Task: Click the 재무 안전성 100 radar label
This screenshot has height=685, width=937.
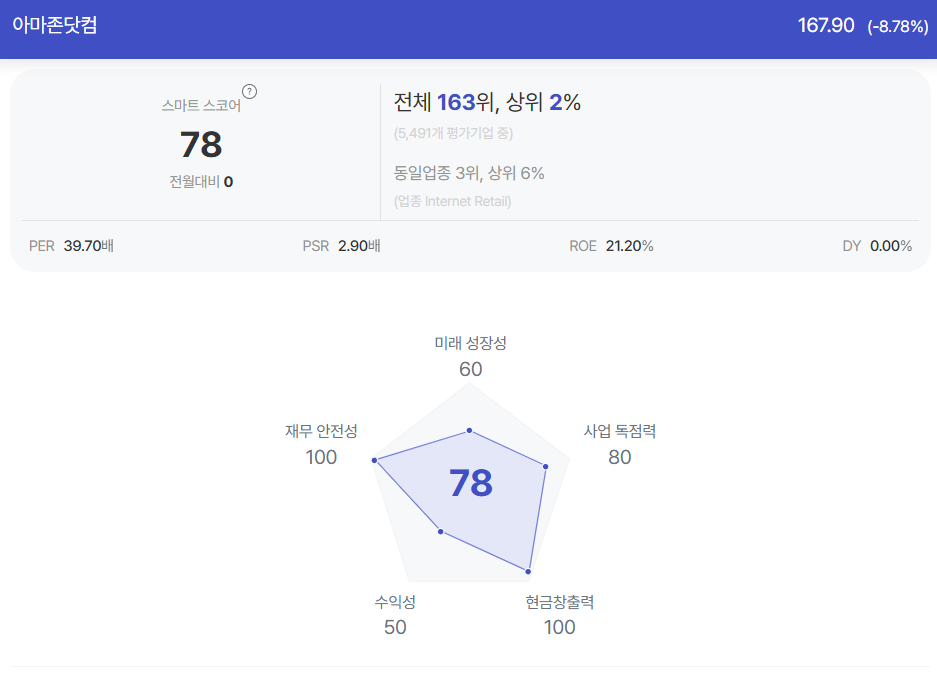Action: tap(321, 444)
